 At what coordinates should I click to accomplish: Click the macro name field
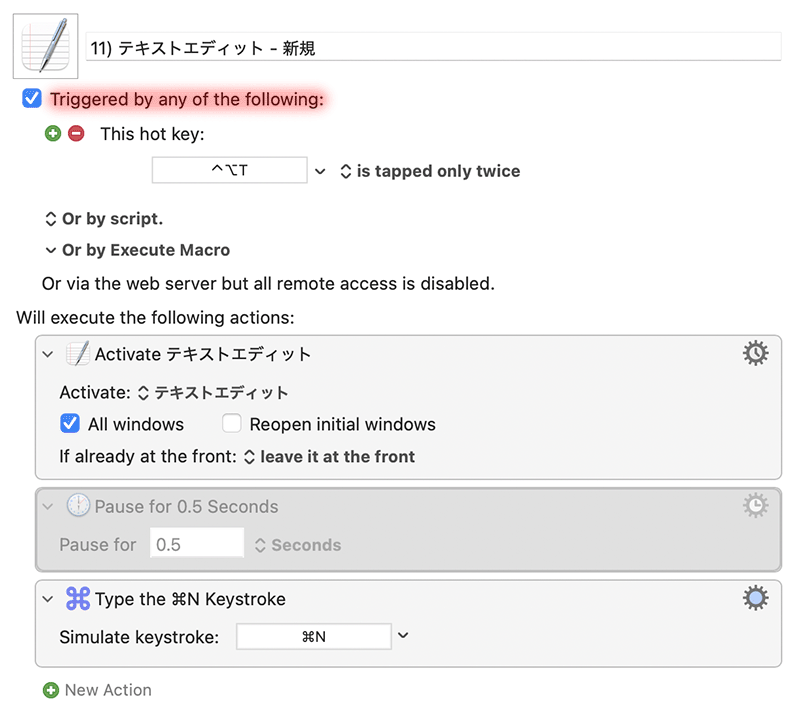tap(434, 47)
